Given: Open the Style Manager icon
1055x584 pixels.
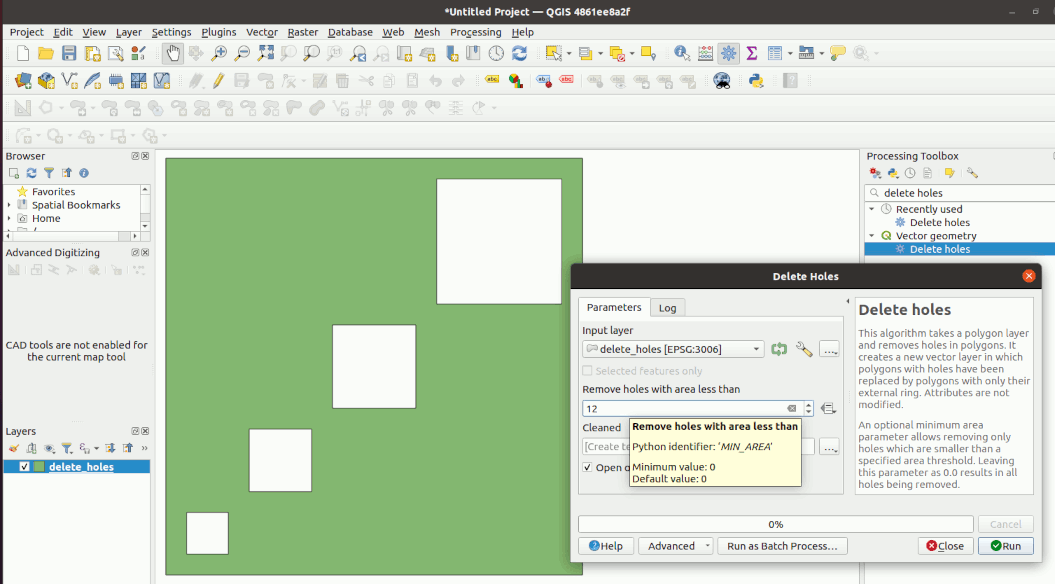Looking at the screenshot, I should point(139,53).
